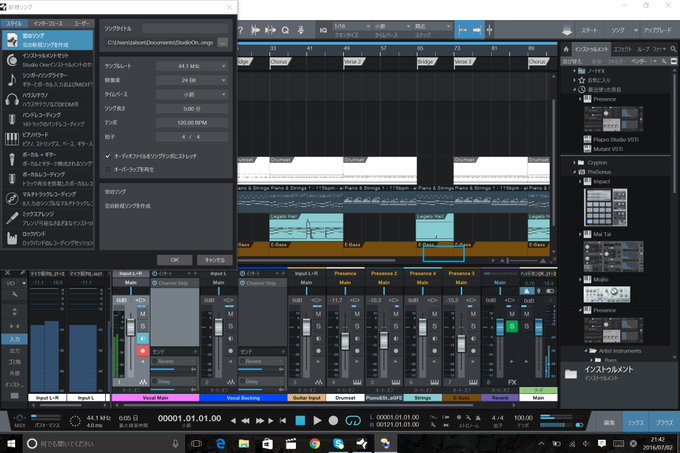Image resolution: width=680 pixels, height=453 pixels.
Task: Open the Song button dropdown arrow
Action: [636, 30]
